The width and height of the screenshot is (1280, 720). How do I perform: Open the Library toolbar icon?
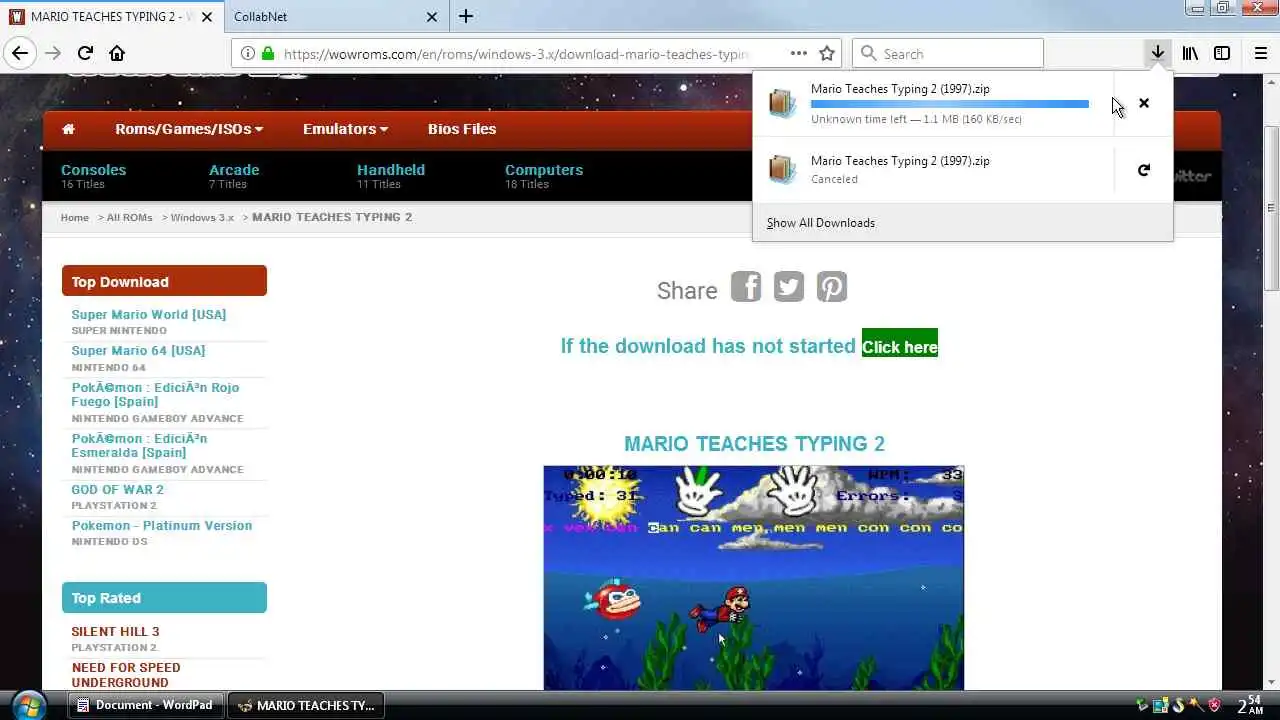point(1190,53)
